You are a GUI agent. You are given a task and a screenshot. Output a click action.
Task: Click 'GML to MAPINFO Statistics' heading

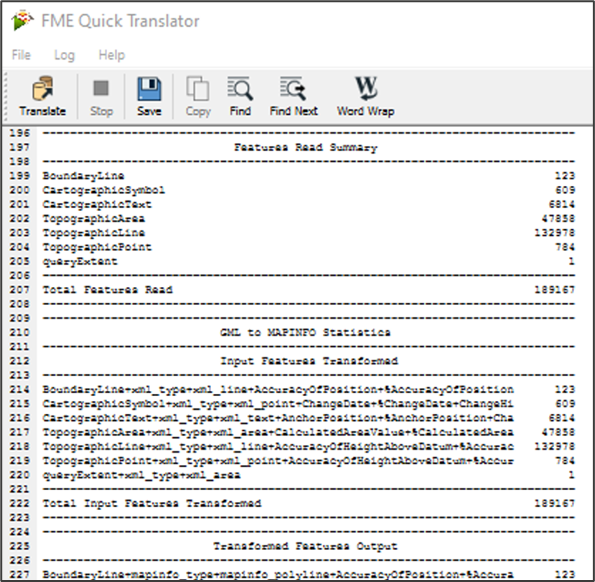pyautogui.click(x=305, y=332)
